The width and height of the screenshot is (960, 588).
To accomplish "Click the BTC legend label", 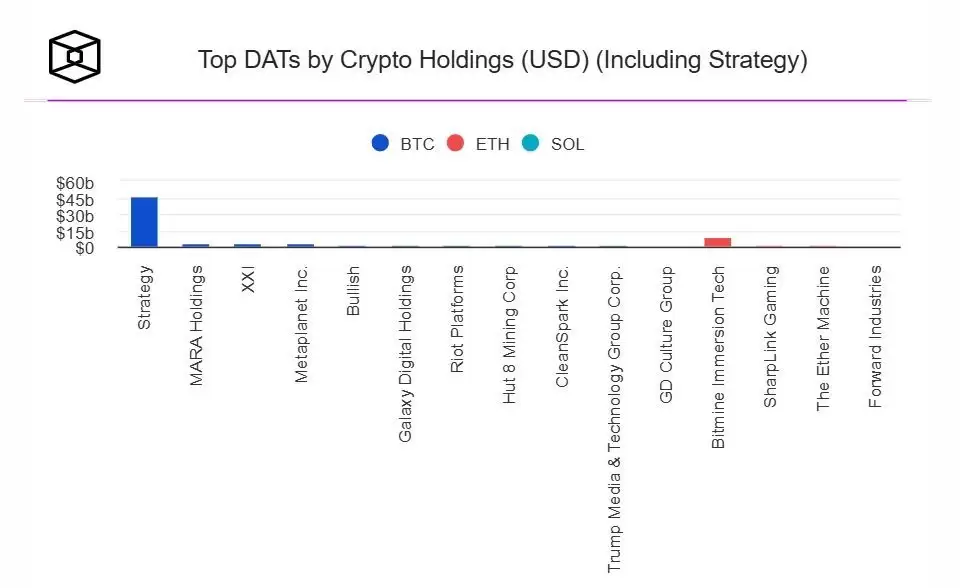I will pos(418,145).
